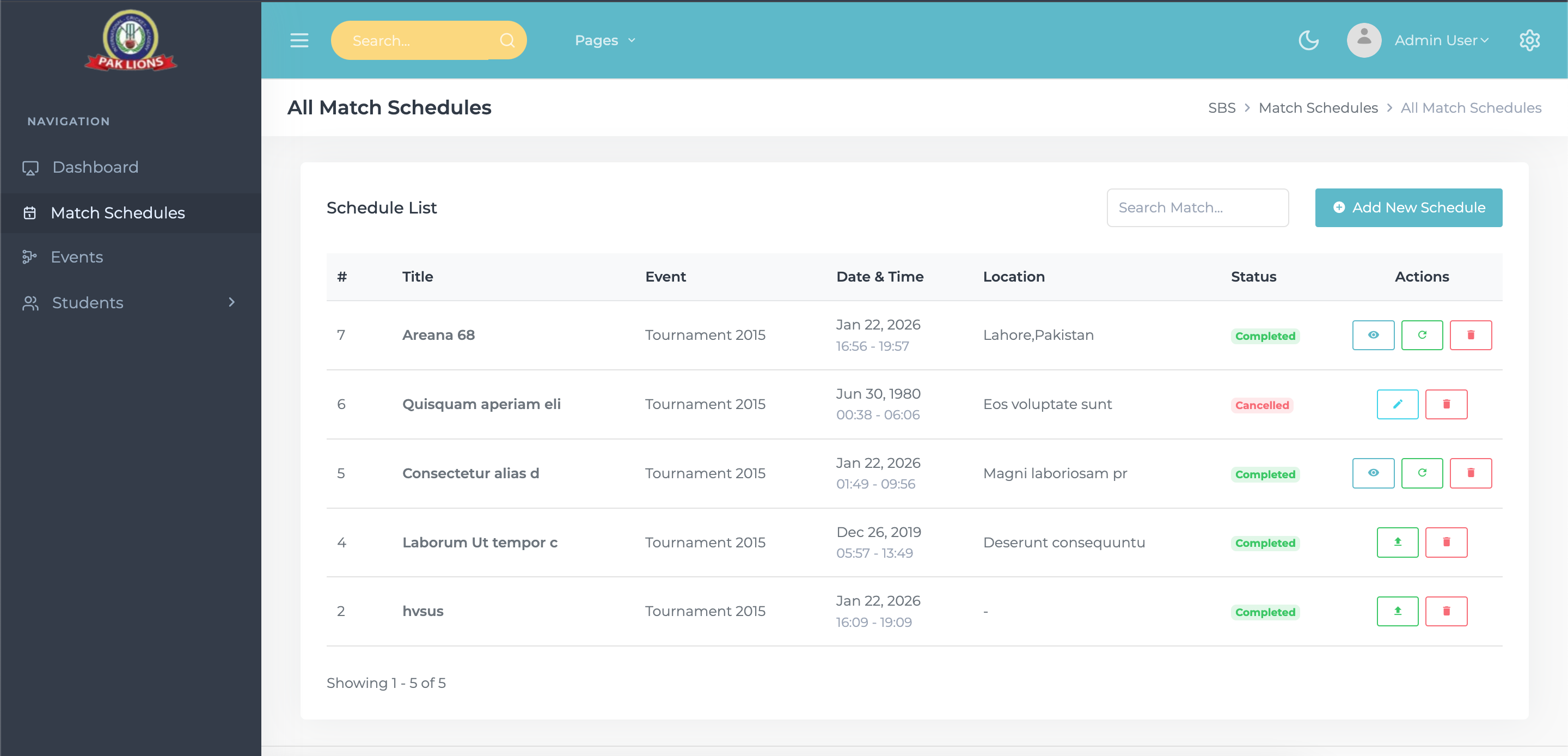Click the Add New Schedule button
Image resolution: width=1568 pixels, height=756 pixels.
click(x=1408, y=208)
